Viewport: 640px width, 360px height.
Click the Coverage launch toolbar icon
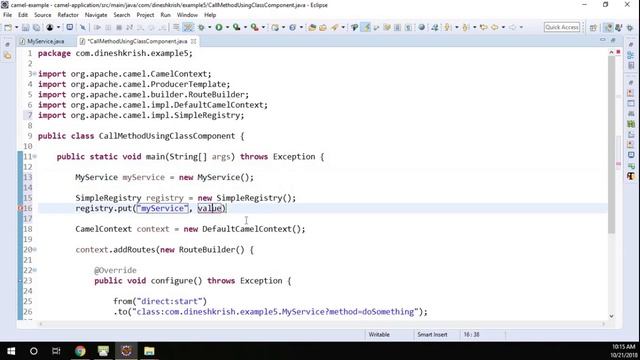point(236,27)
